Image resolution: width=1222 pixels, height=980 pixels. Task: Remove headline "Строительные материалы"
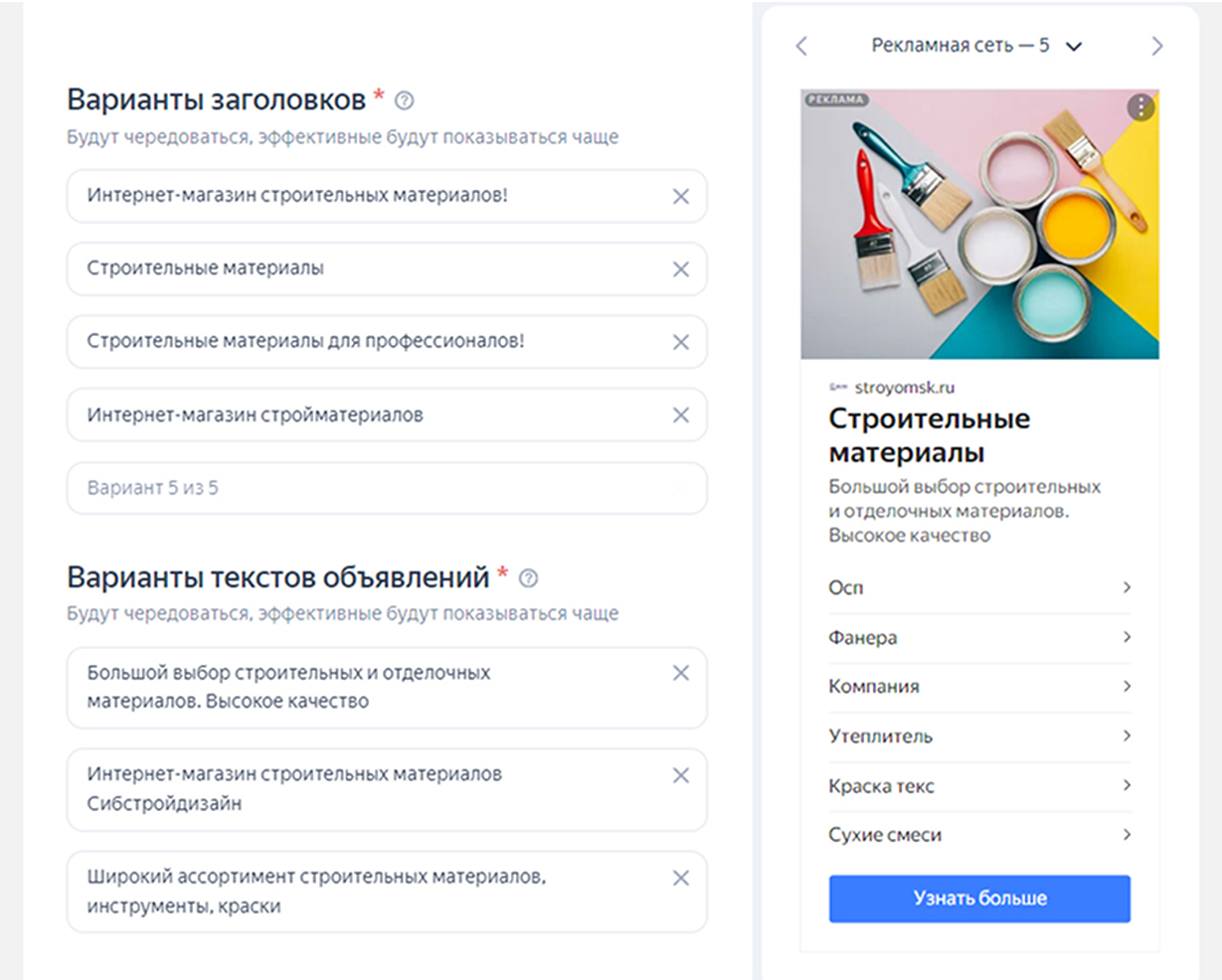[x=681, y=268]
